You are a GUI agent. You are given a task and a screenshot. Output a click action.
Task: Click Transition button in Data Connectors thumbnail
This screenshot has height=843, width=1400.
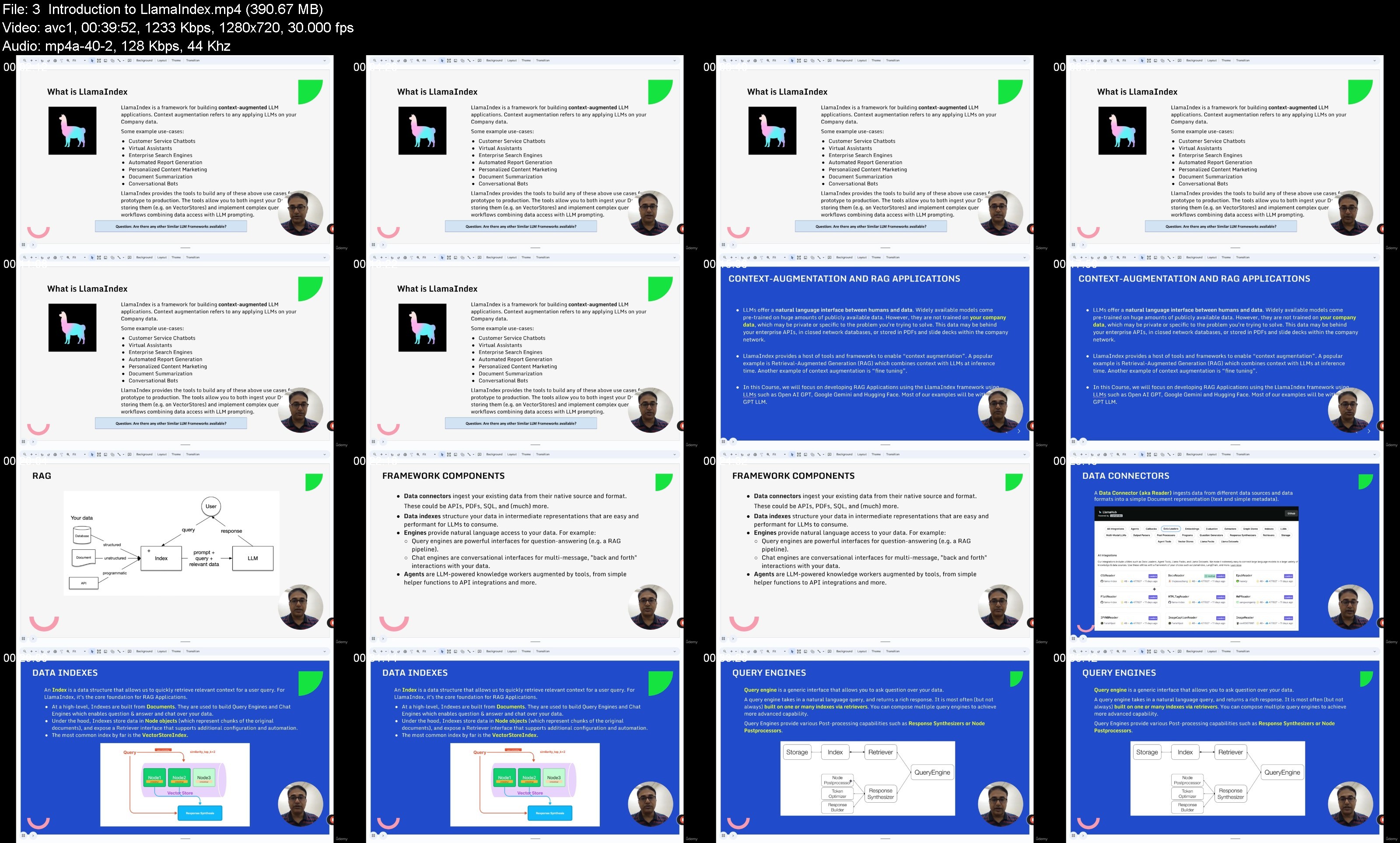coord(1243,454)
